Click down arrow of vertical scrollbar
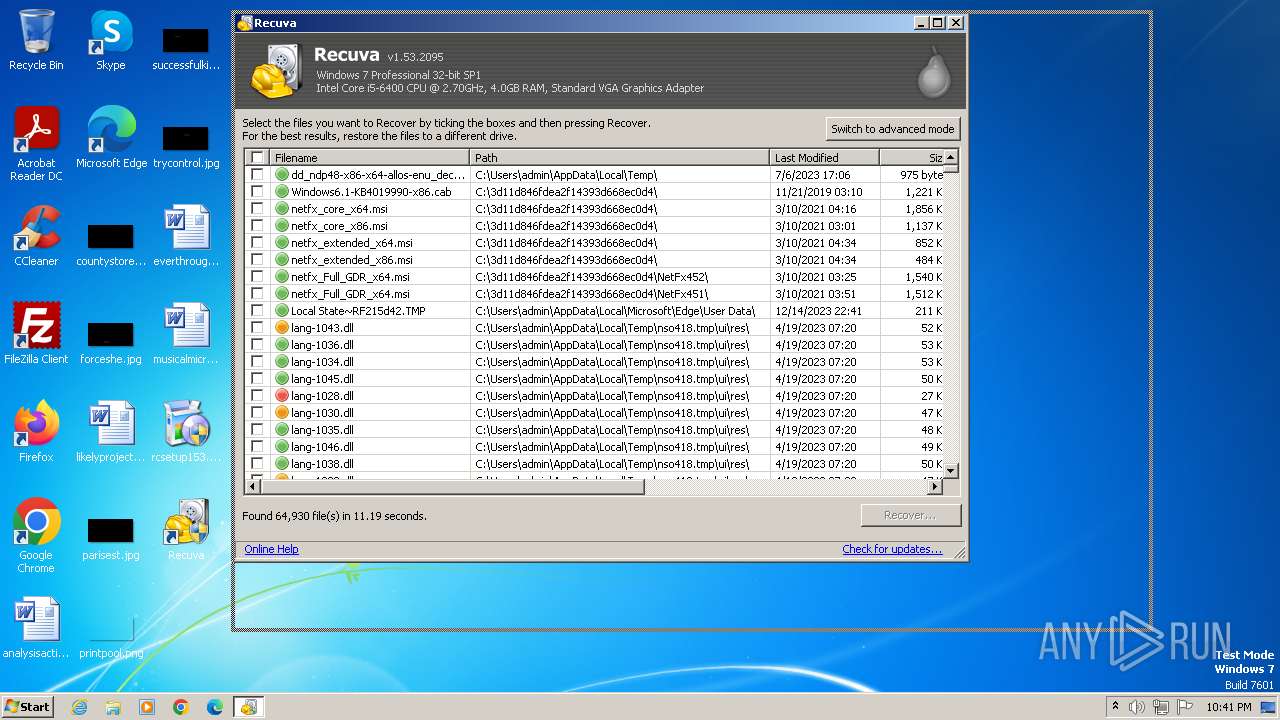The height and width of the screenshot is (720, 1280). click(x=951, y=471)
